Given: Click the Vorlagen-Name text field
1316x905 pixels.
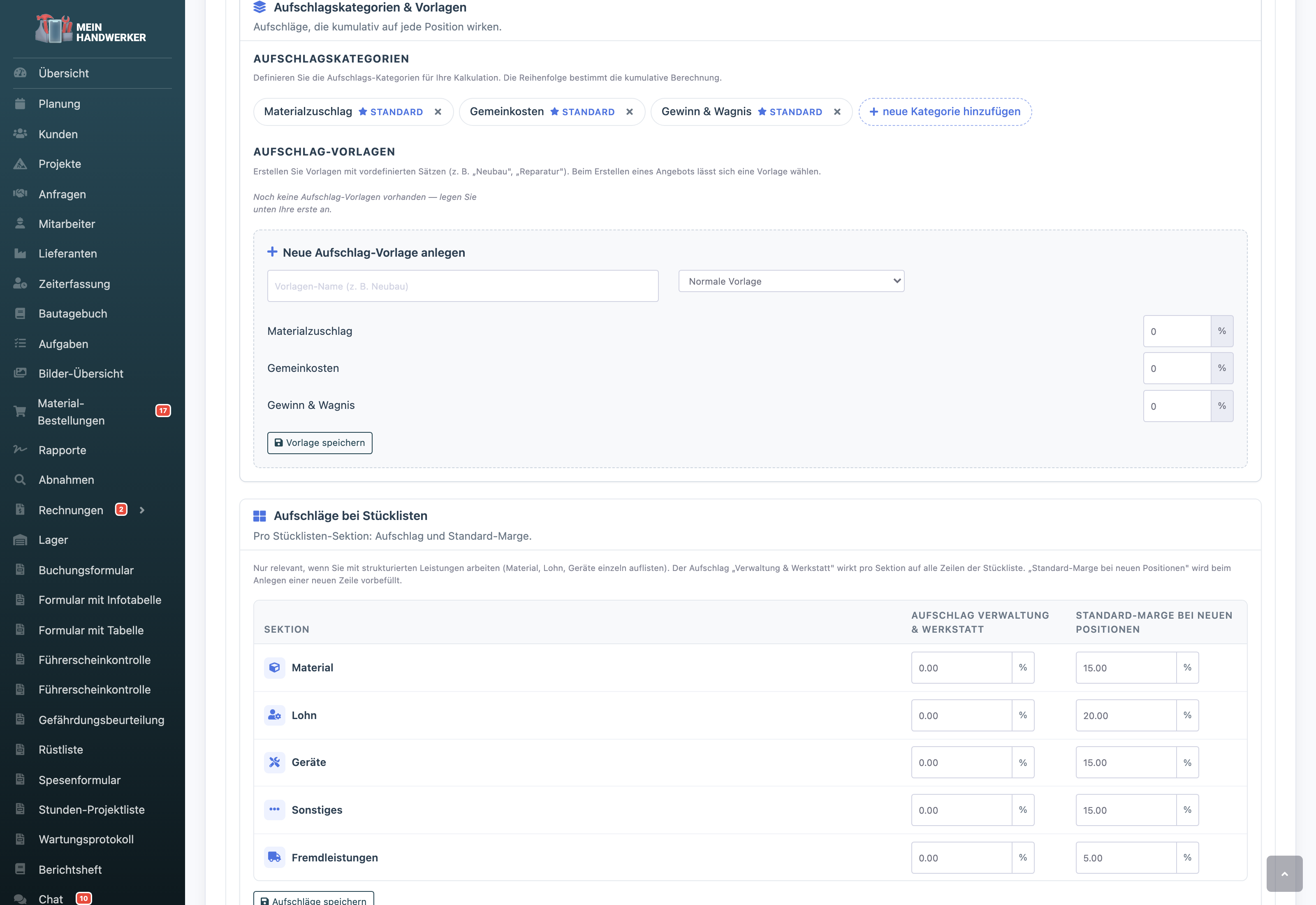Looking at the screenshot, I should click(463, 286).
